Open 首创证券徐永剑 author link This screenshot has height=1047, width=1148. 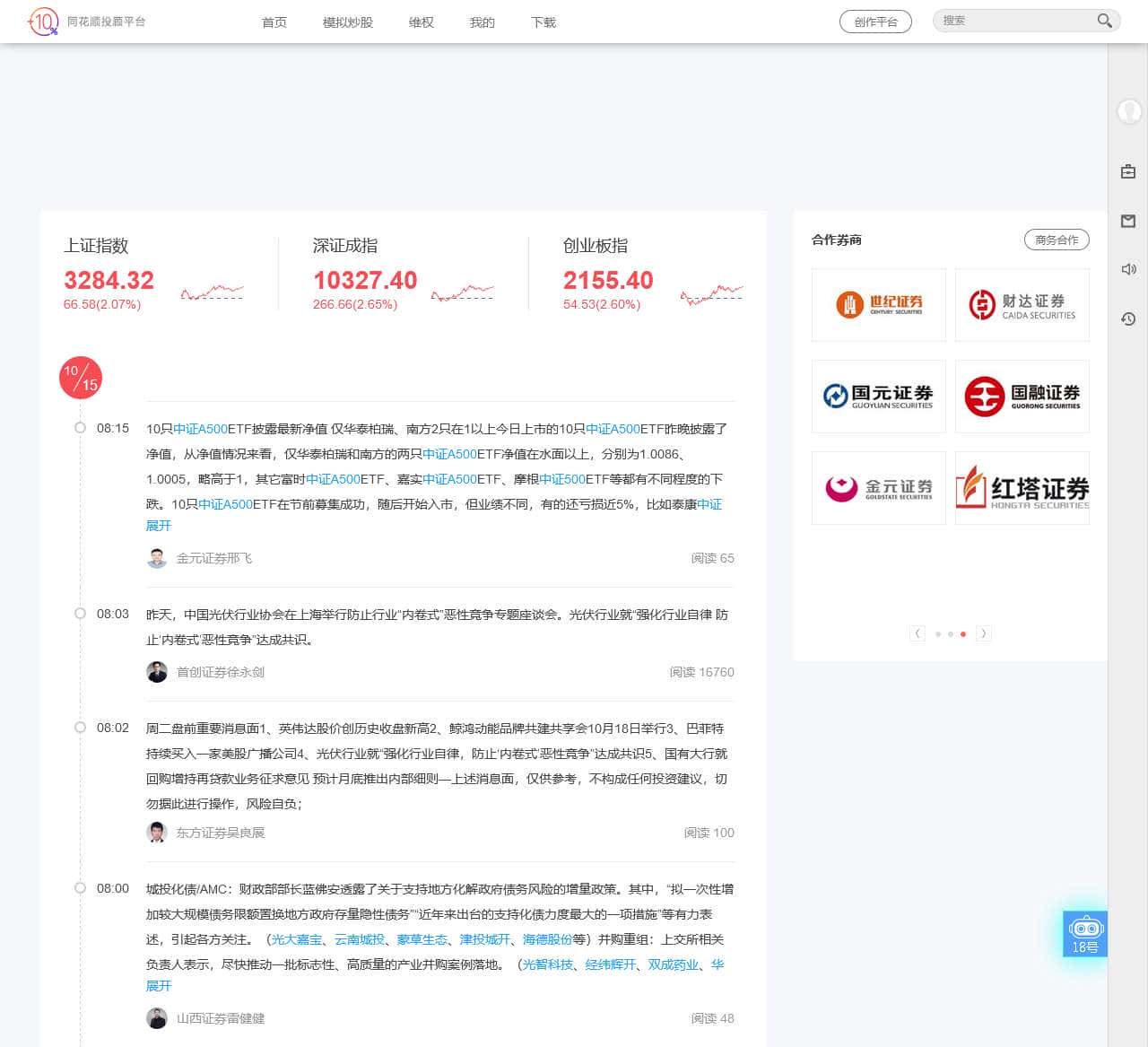(221, 672)
